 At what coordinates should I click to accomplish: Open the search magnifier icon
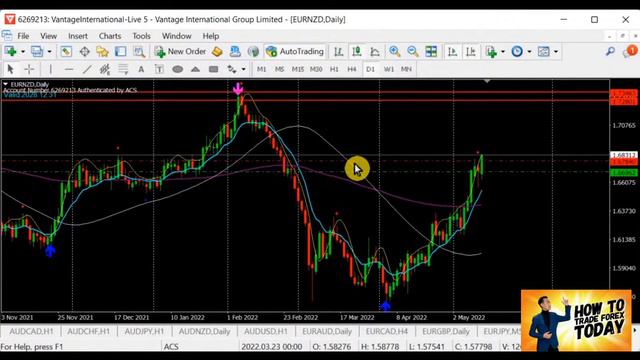pyautogui.click(x=610, y=51)
